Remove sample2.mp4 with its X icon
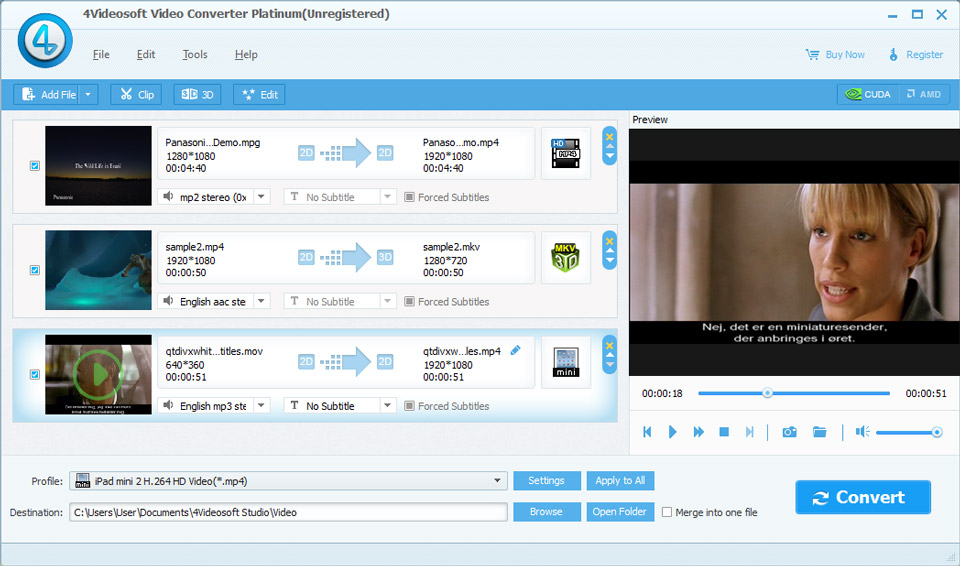Screen dimensions: 960x566 pyautogui.click(x=610, y=241)
